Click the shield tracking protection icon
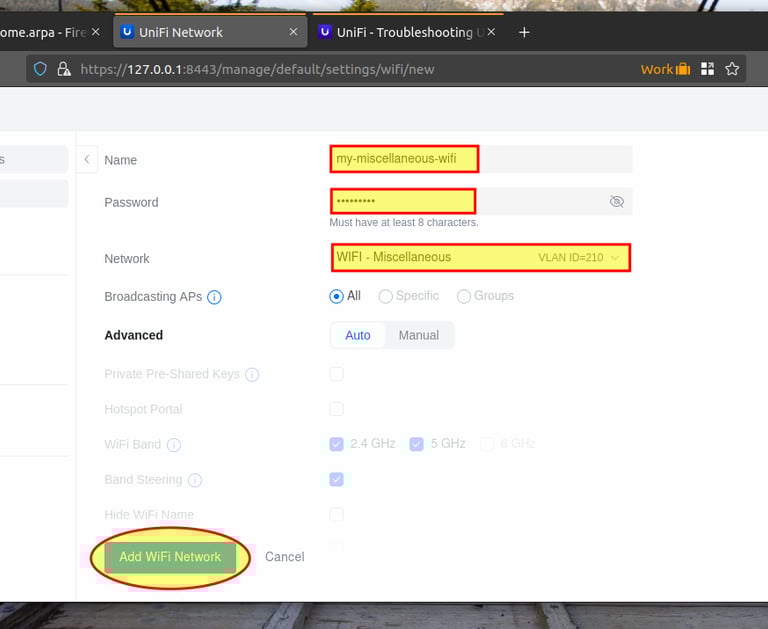This screenshot has width=768, height=629. (x=40, y=69)
